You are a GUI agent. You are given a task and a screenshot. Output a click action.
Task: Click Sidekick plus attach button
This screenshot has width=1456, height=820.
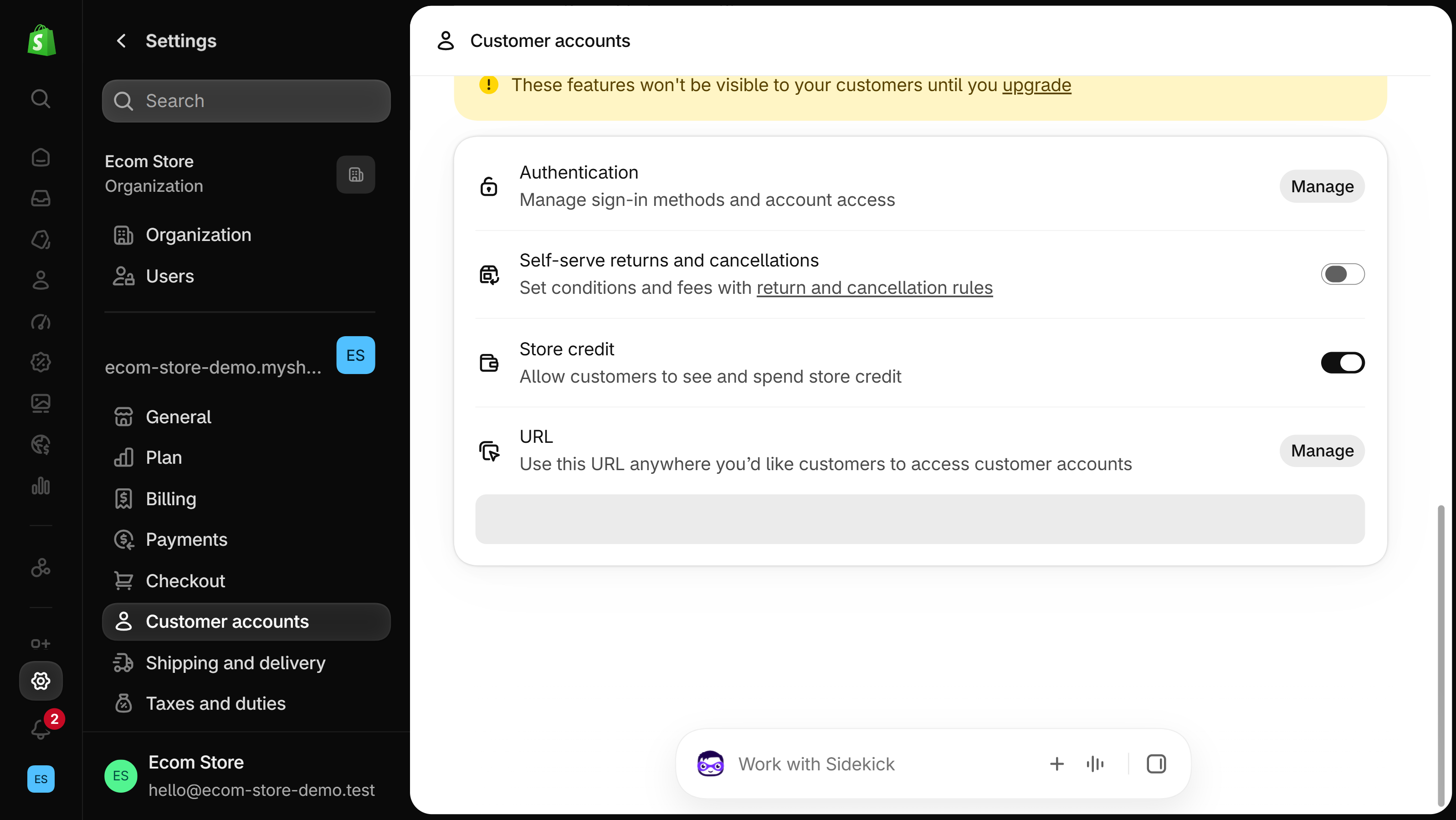[1056, 764]
